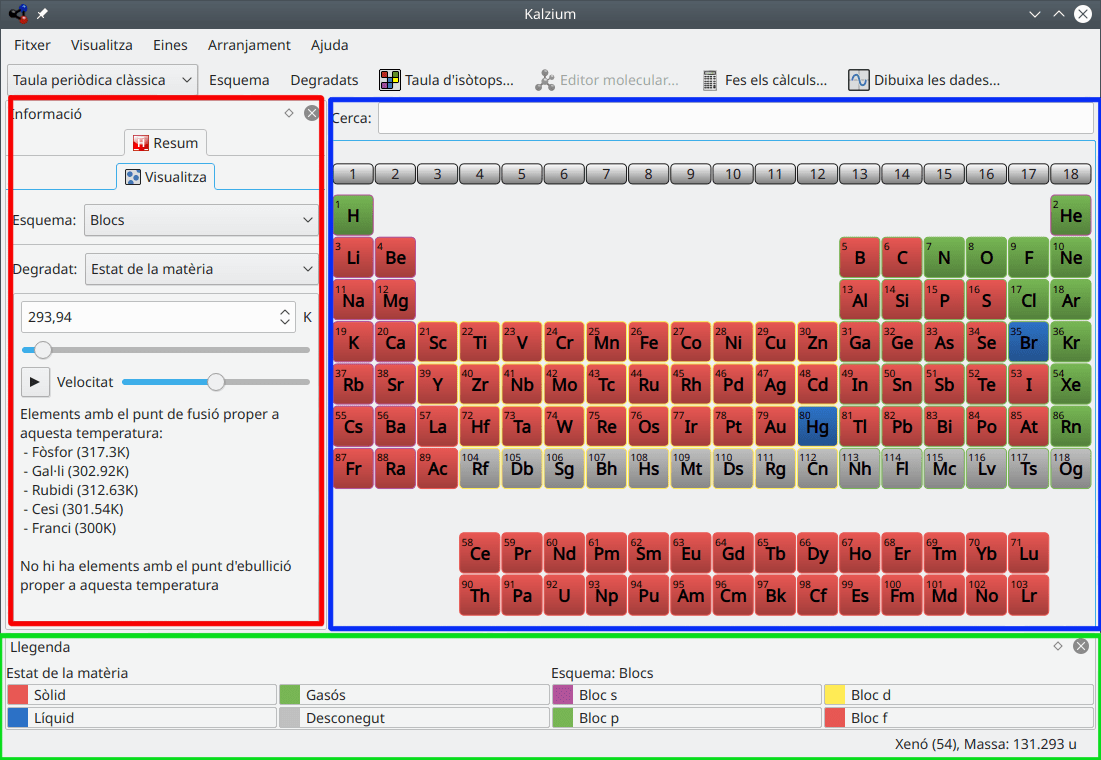The width and height of the screenshot is (1101, 760).
Task: Click the Velocitat speed slider
Action: (x=216, y=382)
